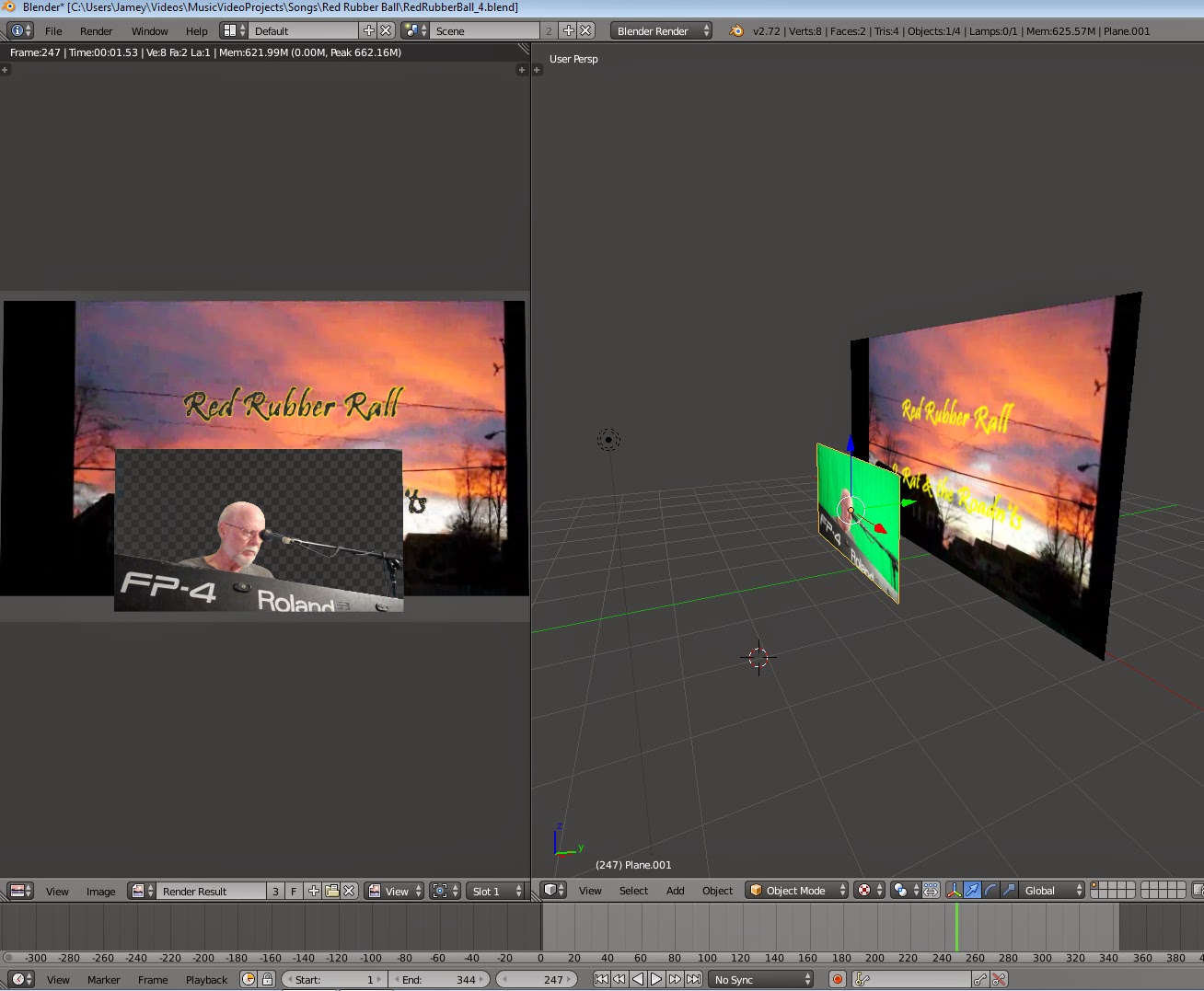Image resolution: width=1204 pixels, height=991 pixels.
Task: Toggle the 3D manipulator axis widget icon
Action: [954, 890]
